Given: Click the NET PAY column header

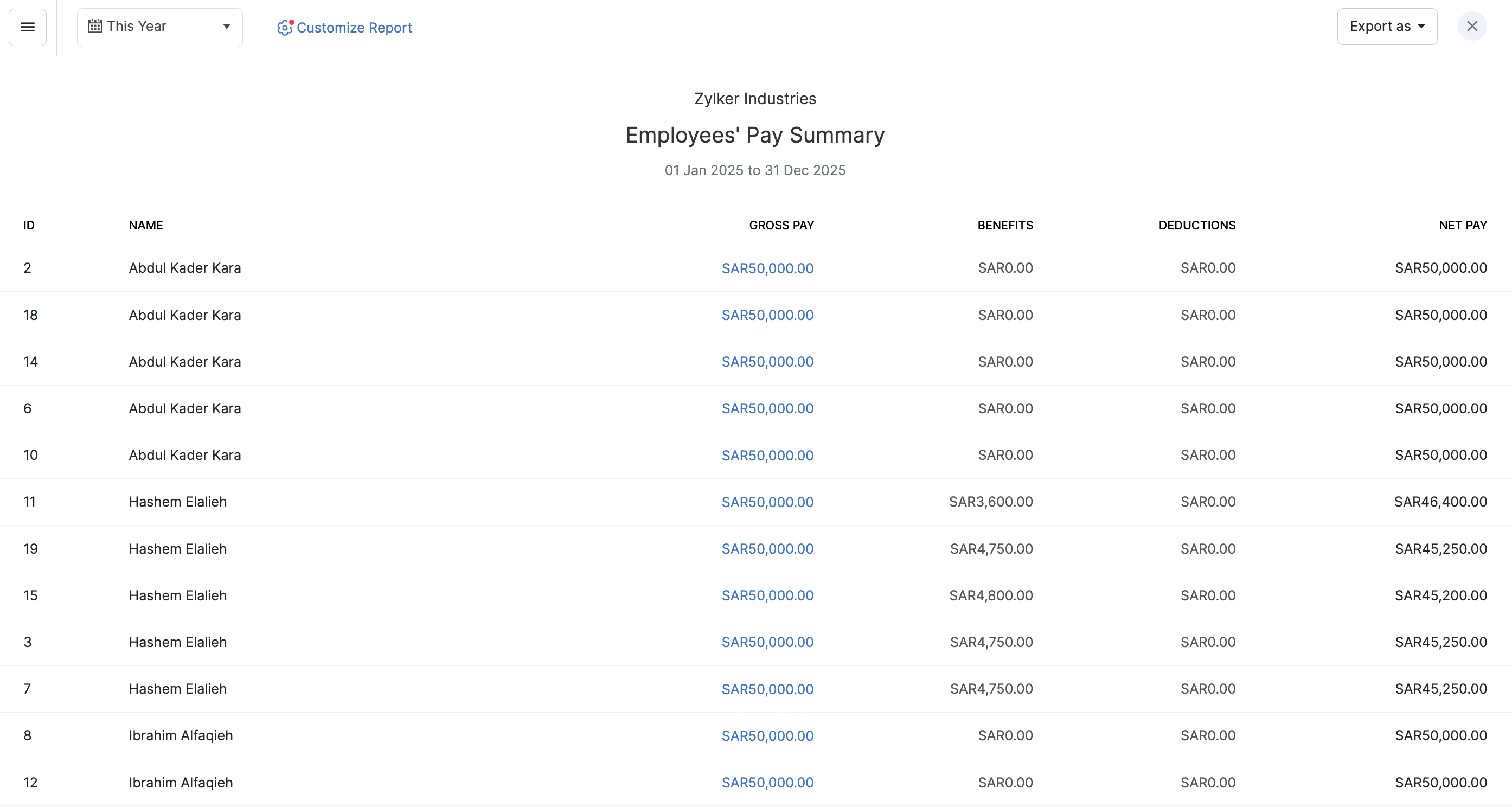Looking at the screenshot, I should [1462, 226].
